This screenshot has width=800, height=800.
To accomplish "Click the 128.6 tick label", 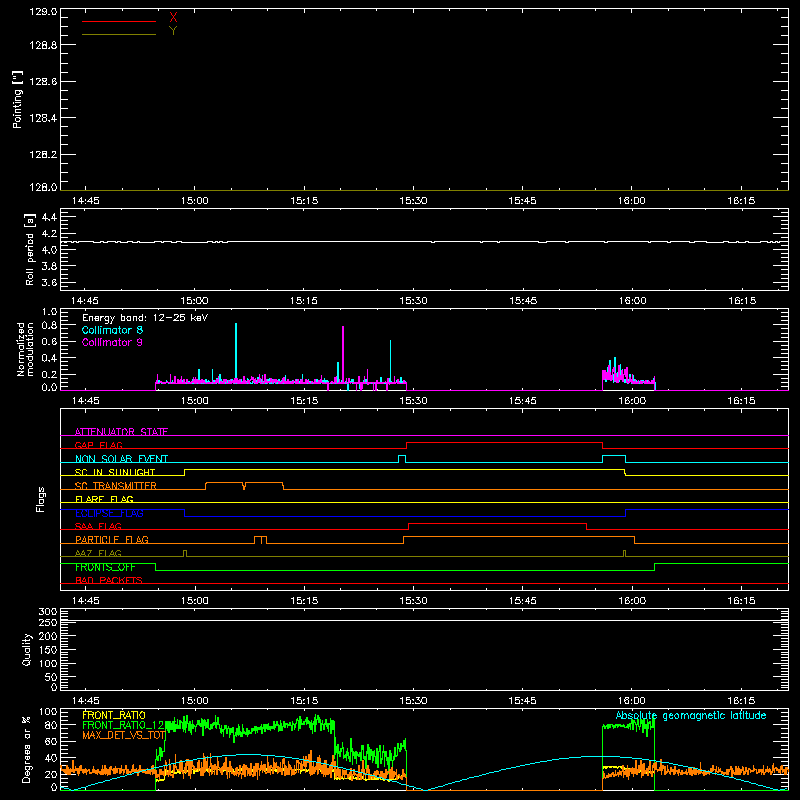I will [43, 82].
